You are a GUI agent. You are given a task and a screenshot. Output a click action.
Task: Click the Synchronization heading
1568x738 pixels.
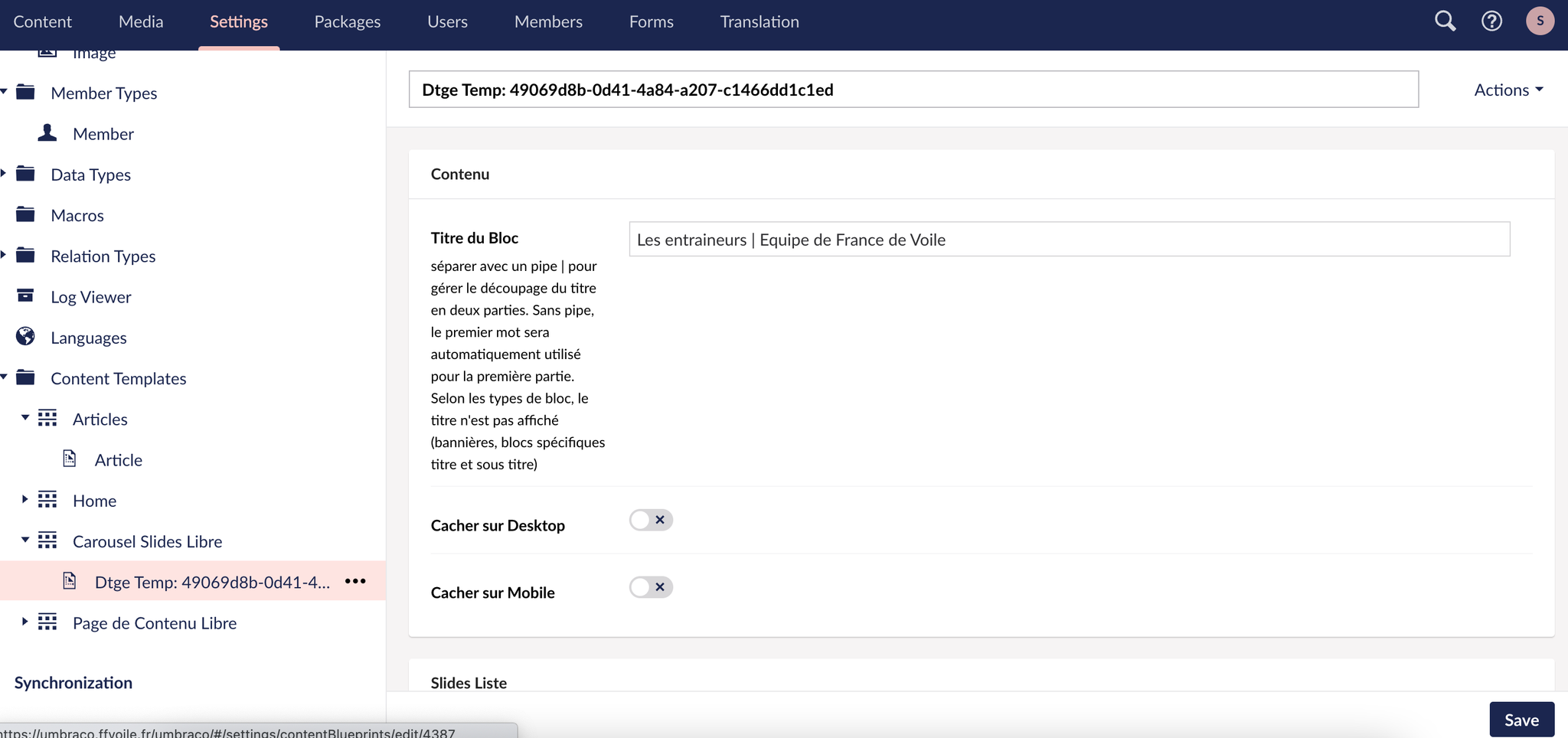(x=73, y=682)
